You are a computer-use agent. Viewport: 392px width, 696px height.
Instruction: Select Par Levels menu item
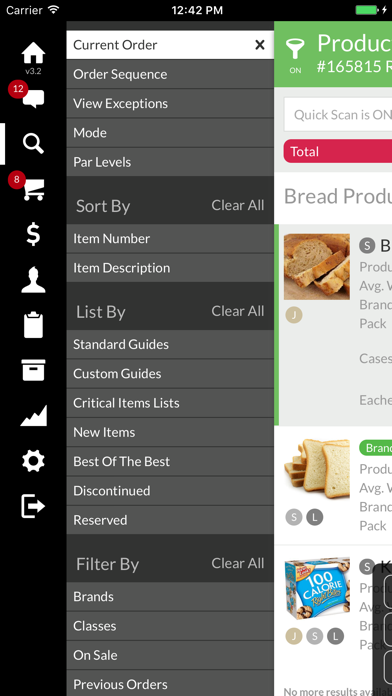click(170, 162)
